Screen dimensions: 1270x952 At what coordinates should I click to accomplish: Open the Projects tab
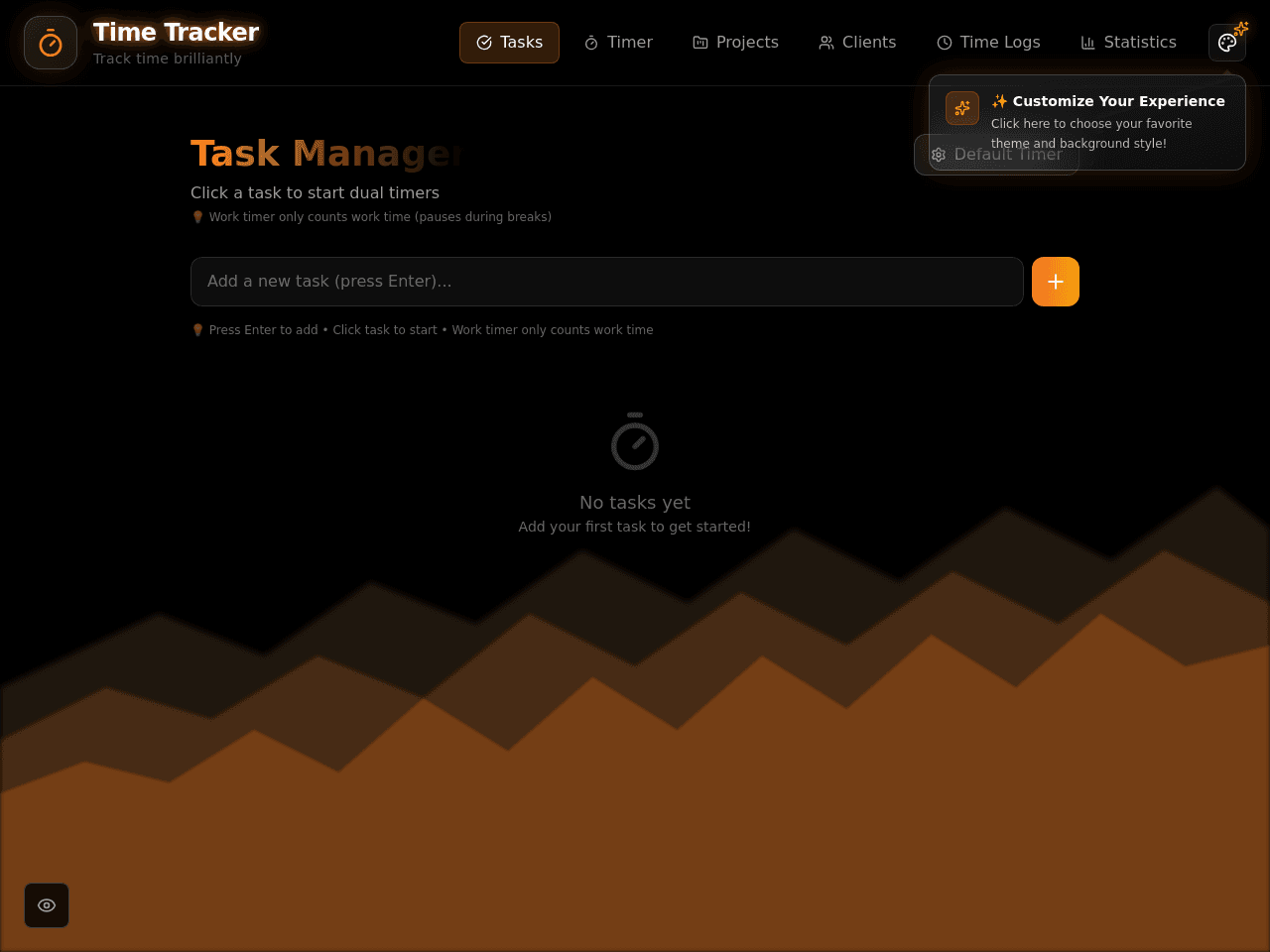(735, 43)
